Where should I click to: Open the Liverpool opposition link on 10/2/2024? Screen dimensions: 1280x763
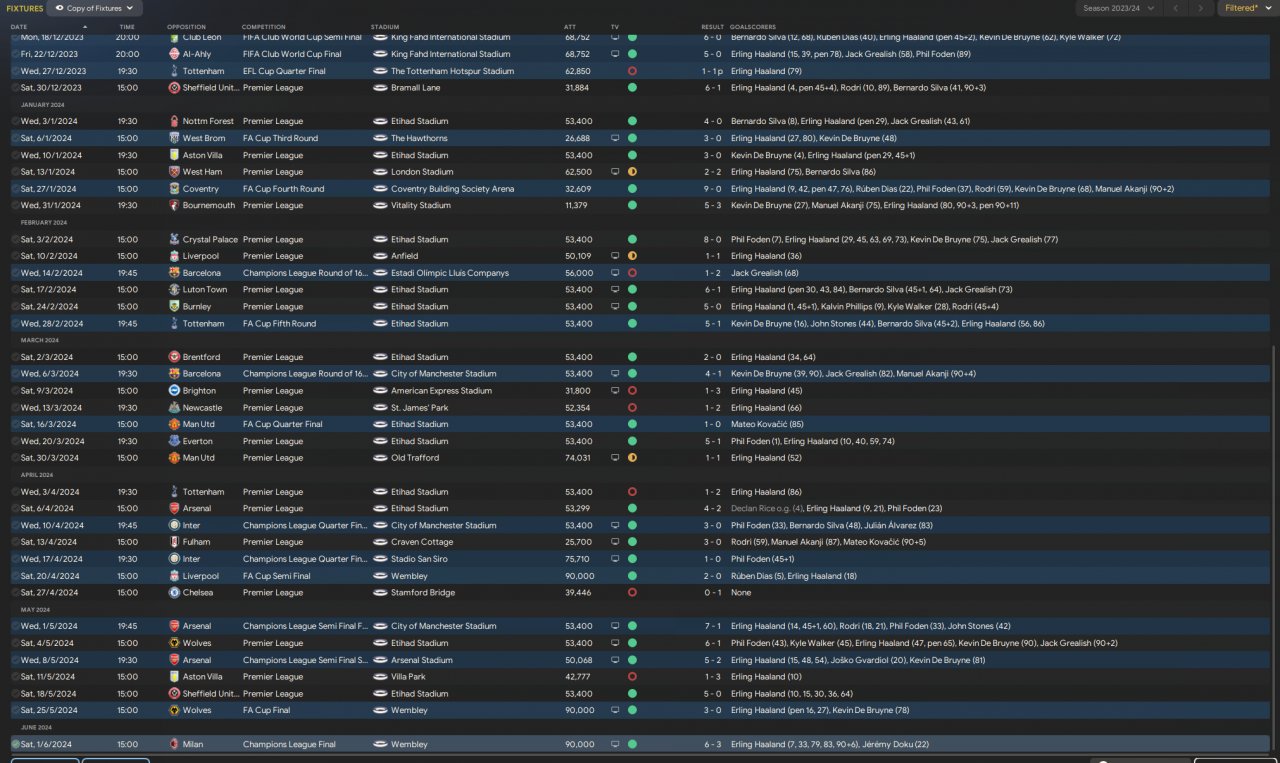201,256
